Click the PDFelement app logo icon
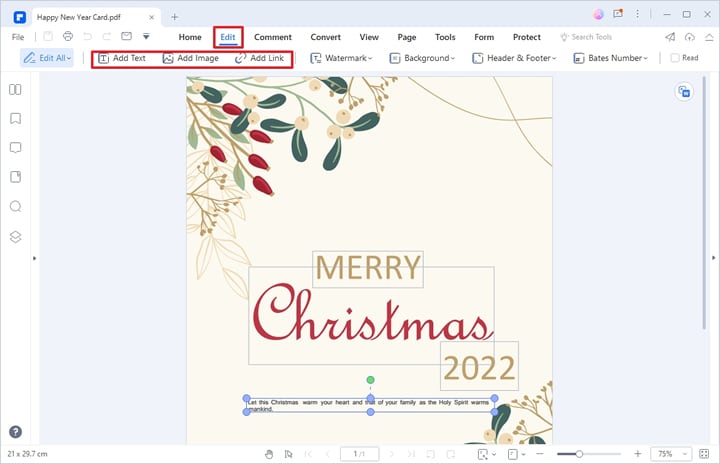Viewport: 720px width, 464px height. pos(20,17)
